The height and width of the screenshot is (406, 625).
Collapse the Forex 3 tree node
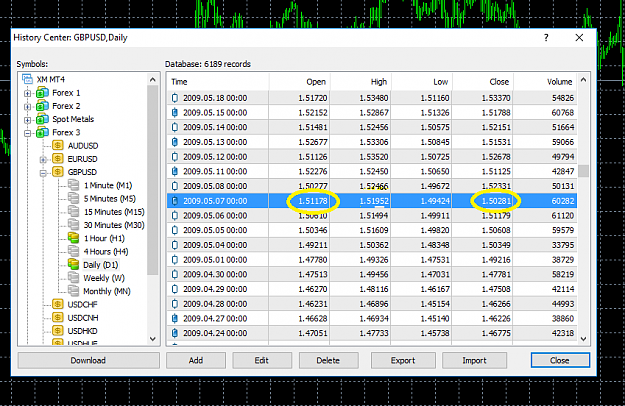tap(27, 133)
